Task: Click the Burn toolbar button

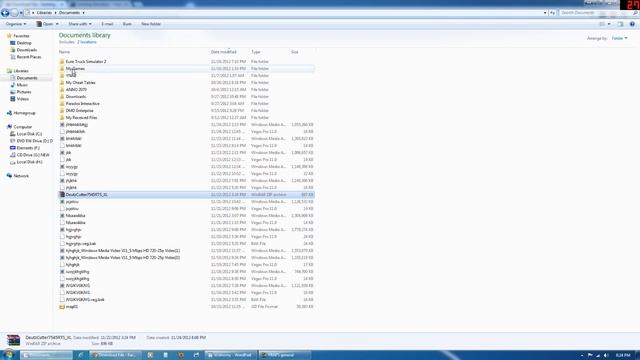Action: click(127, 24)
